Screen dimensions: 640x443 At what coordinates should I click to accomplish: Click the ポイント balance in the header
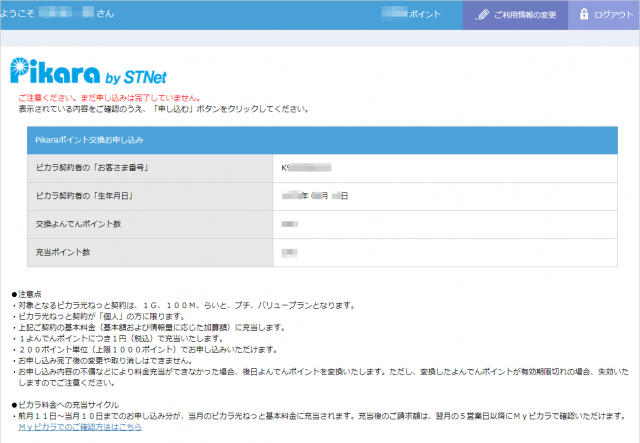(411, 14)
